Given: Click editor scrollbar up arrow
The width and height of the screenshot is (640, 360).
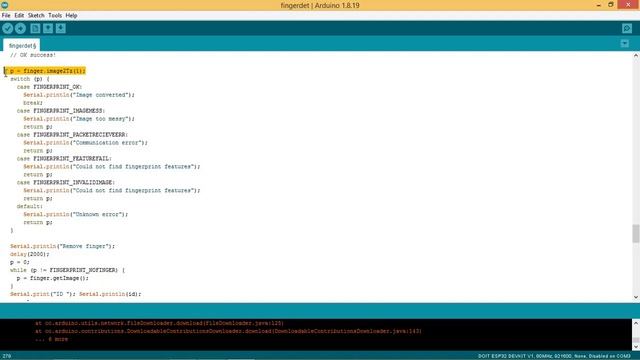Looking at the screenshot, I should point(636,56).
